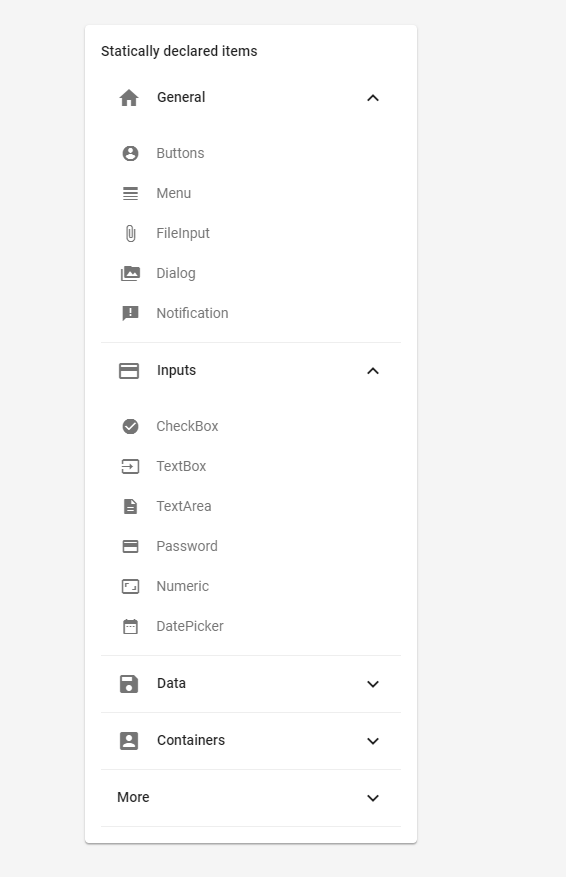The image size is (566, 877).
Task: Expand the Data section chevron
Action: (373, 684)
